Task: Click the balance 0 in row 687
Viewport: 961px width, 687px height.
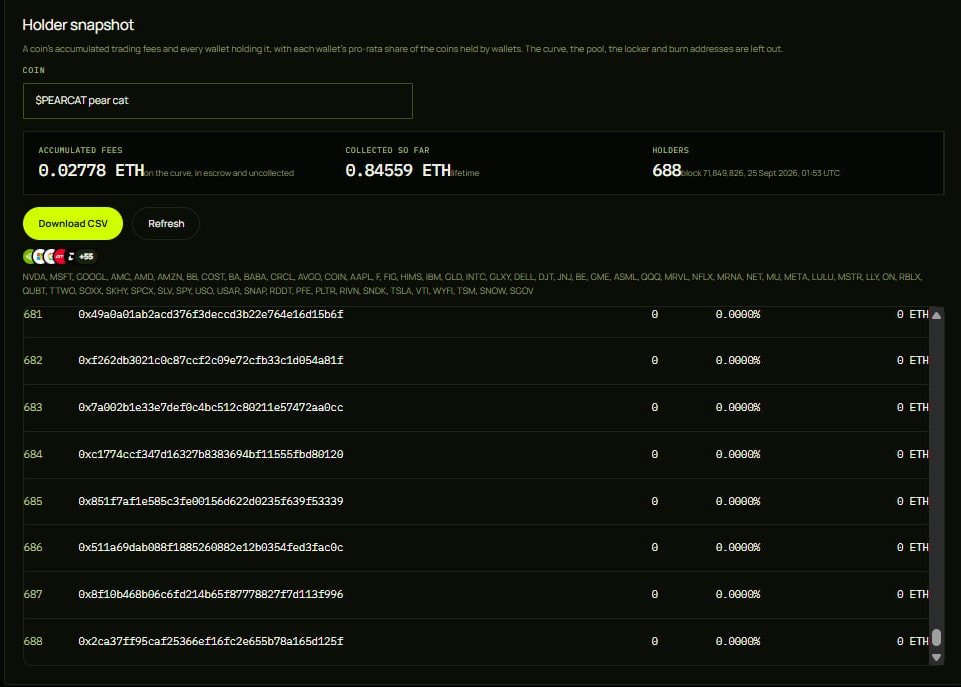Action: (x=655, y=594)
